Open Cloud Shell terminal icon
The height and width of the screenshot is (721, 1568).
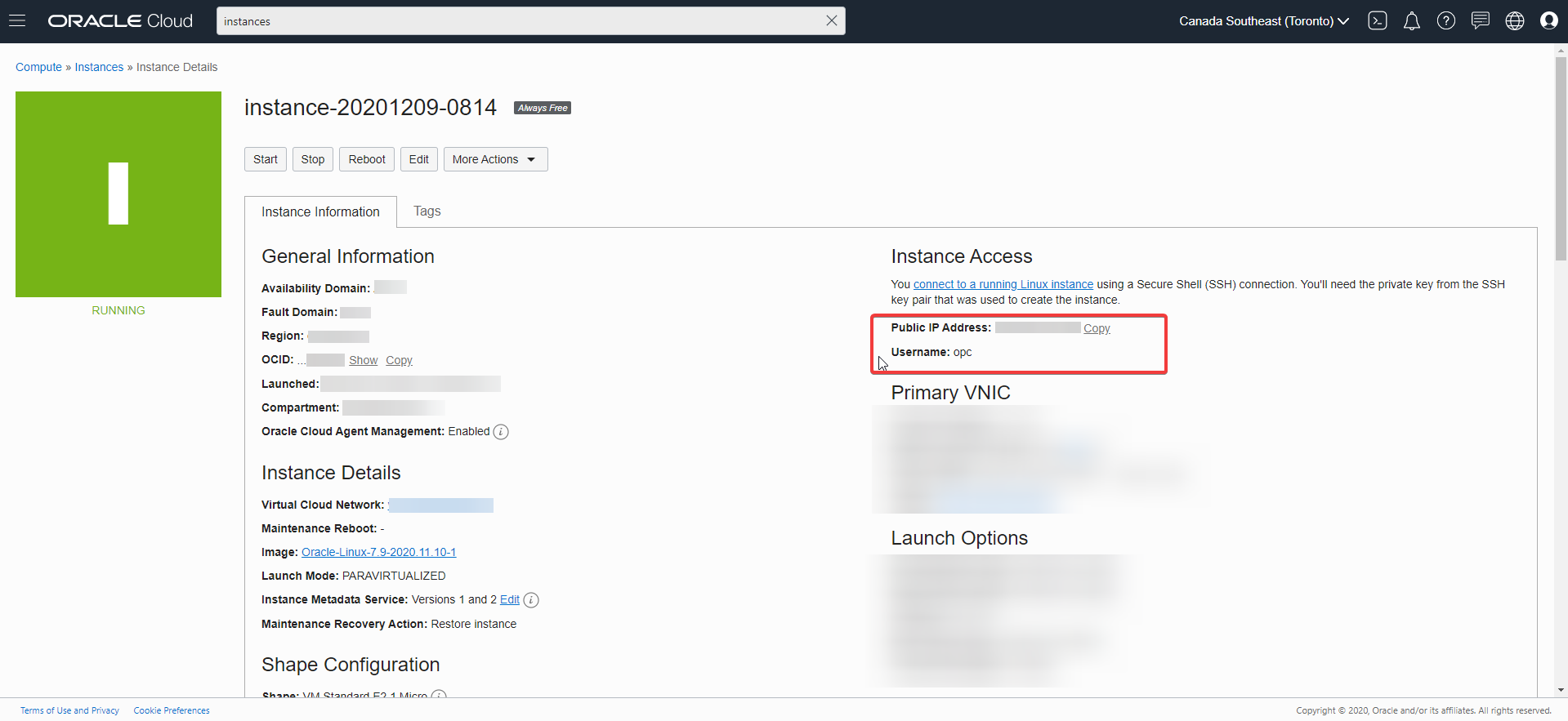click(x=1378, y=21)
